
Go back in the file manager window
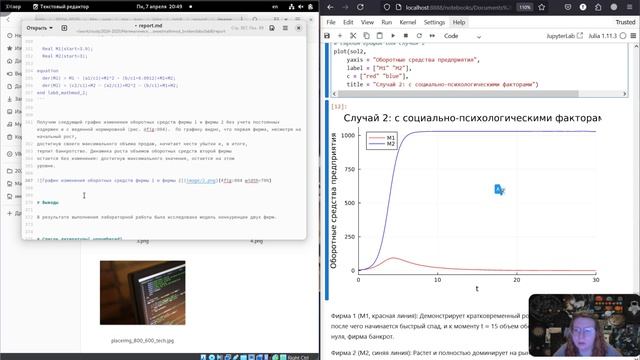coord(8,19)
